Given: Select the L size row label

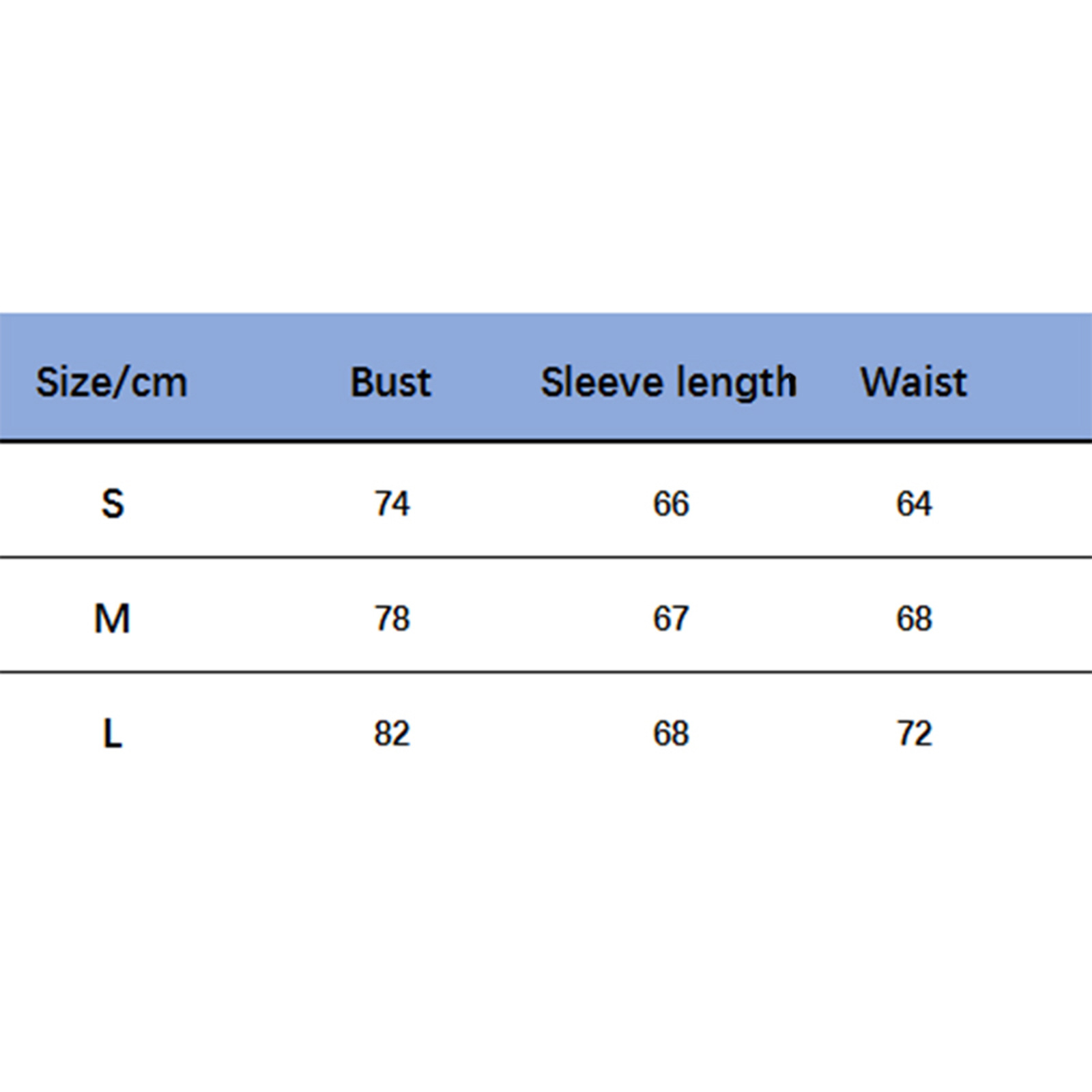Looking at the screenshot, I should pyautogui.click(x=113, y=734).
